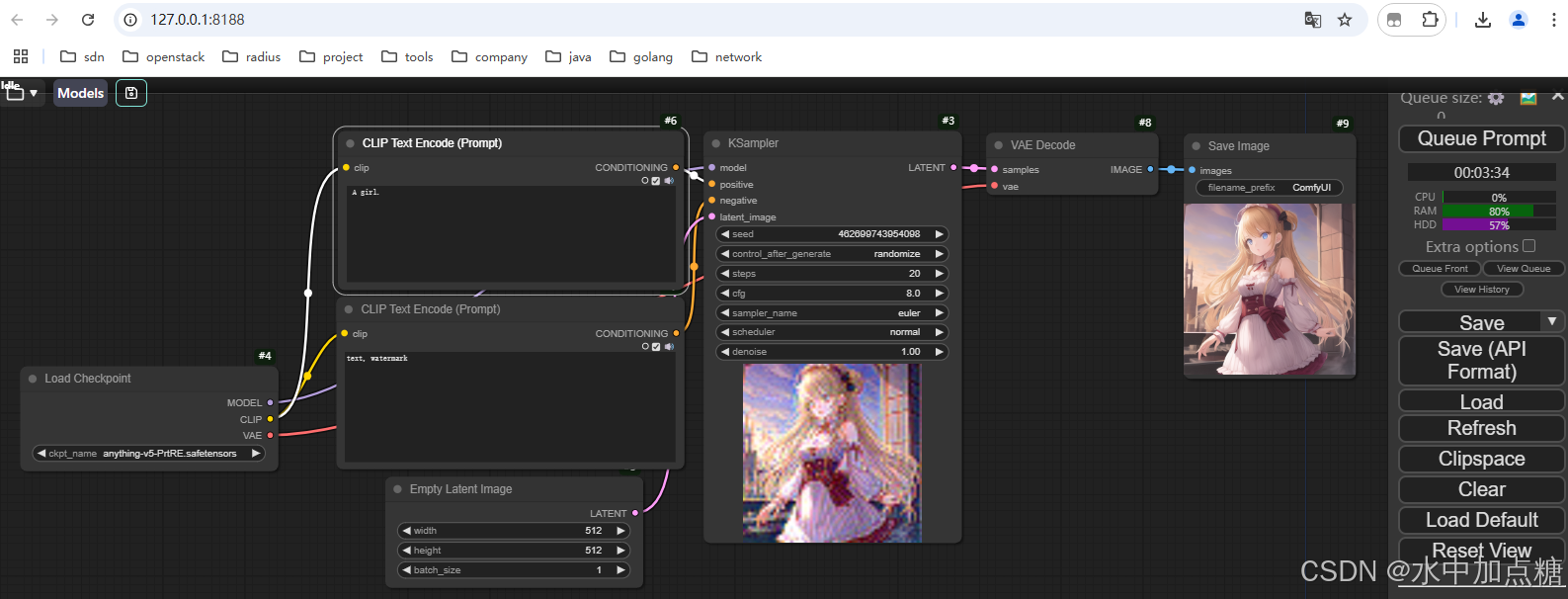Reload the ComfyUI page
The image size is (1568, 599).
[x=88, y=20]
